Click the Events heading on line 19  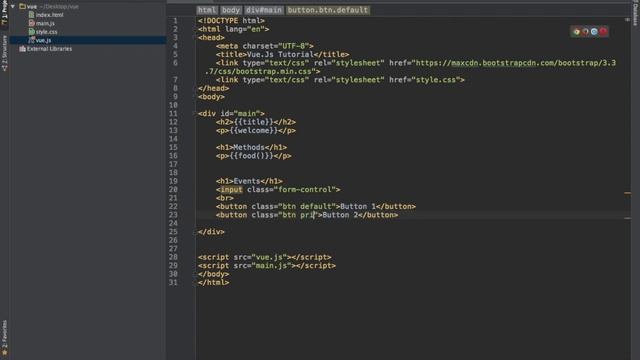click(247, 181)
